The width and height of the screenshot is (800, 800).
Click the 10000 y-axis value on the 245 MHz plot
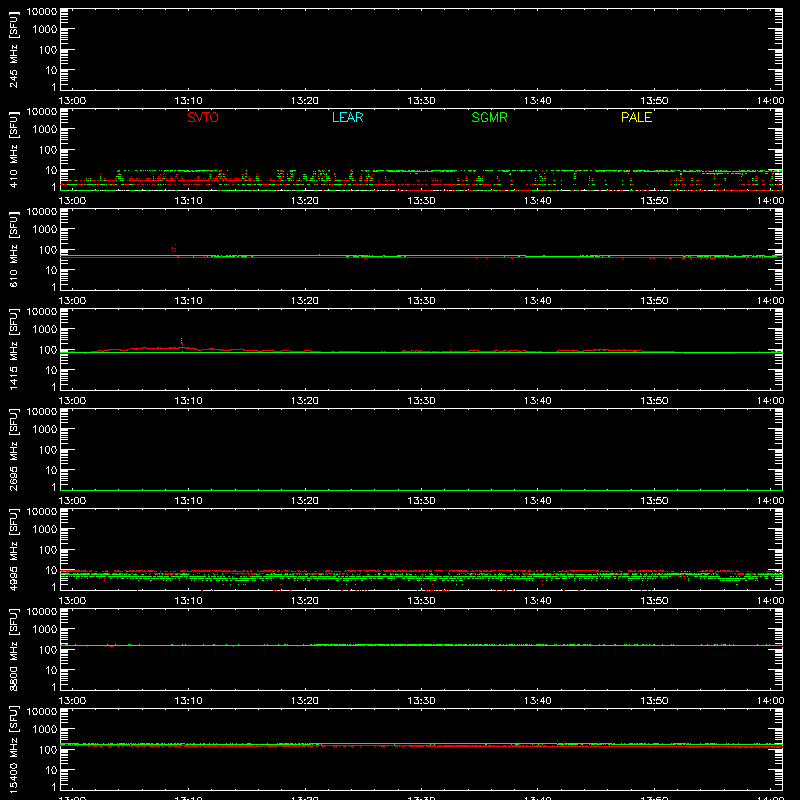coord(42,12)
